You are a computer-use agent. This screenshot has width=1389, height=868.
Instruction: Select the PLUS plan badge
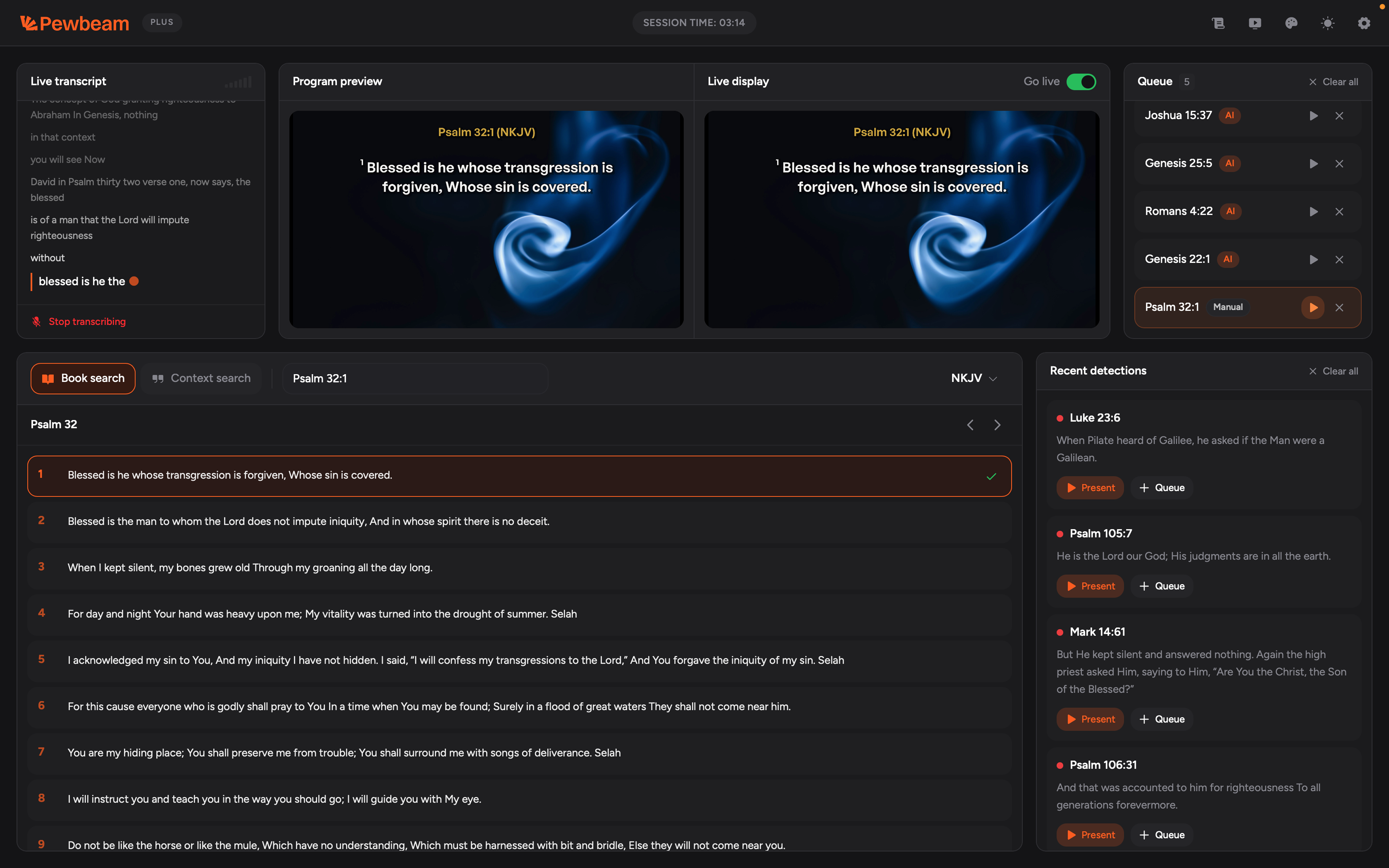point(162,22)
